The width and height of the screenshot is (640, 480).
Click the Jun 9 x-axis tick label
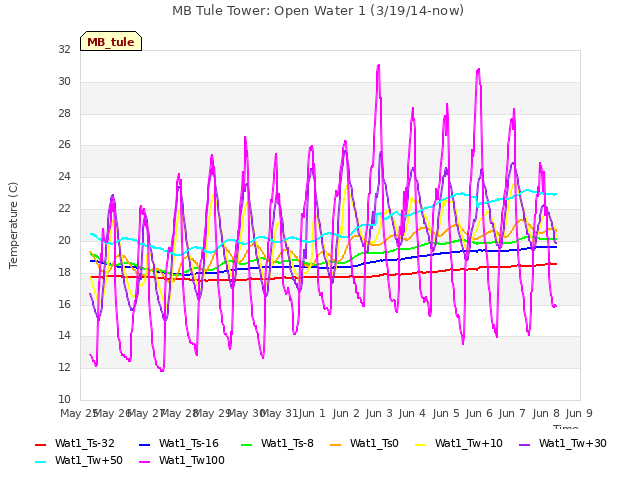(579, 413)
